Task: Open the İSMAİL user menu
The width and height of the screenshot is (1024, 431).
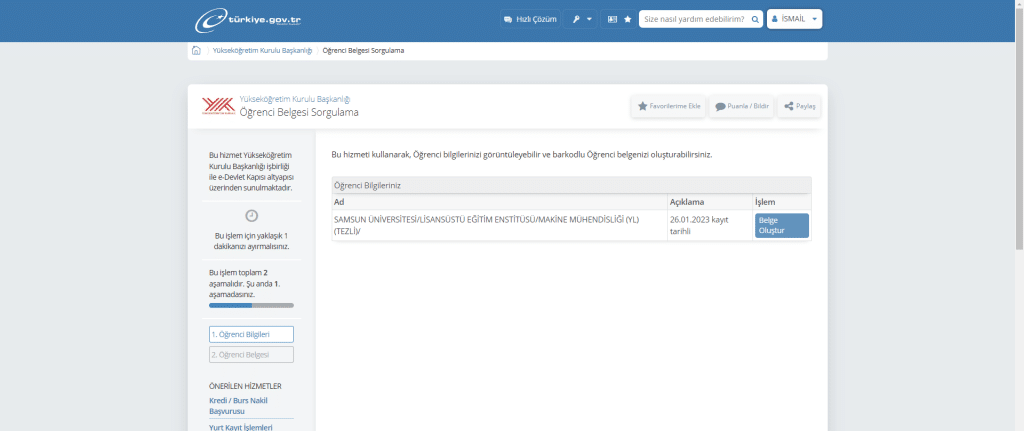Action: [795, 19]
